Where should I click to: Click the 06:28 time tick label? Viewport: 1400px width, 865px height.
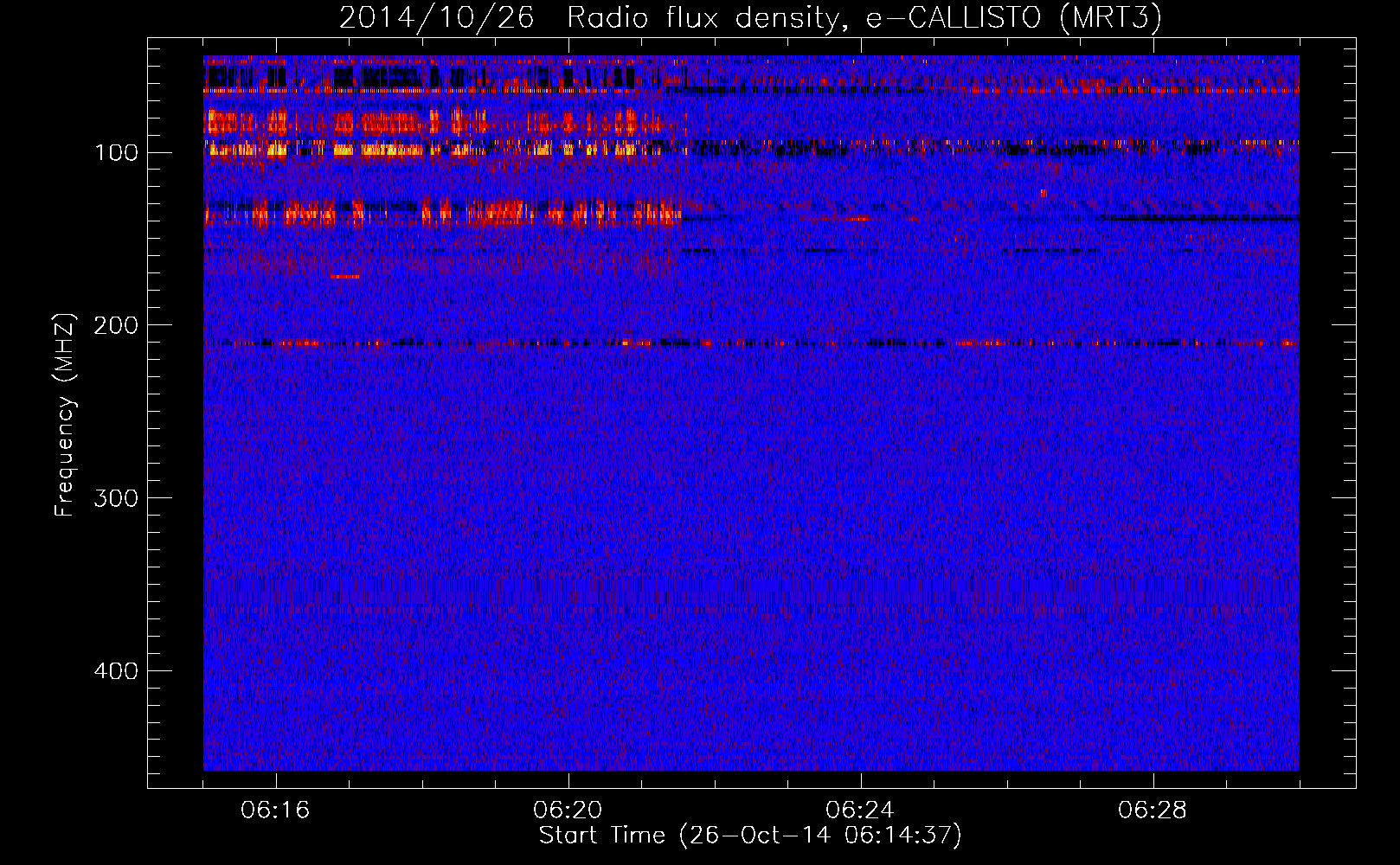[1153, 810]
